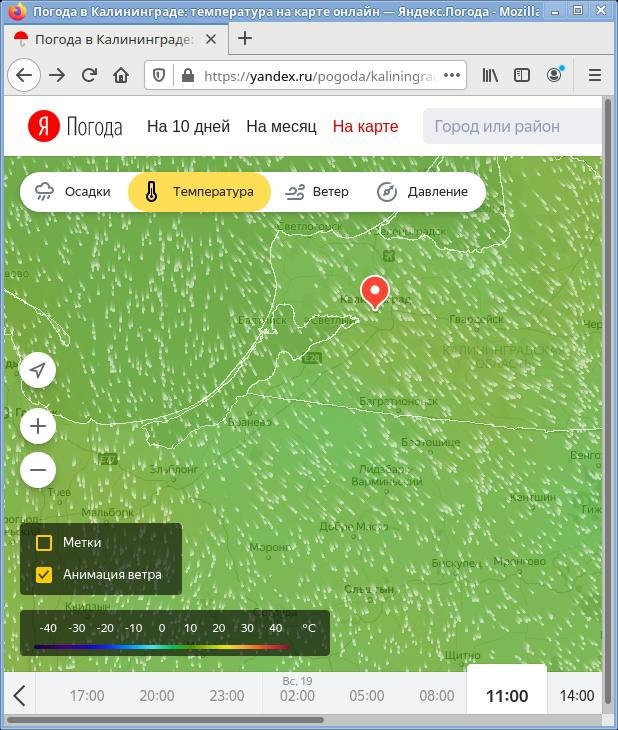618x730 pixels.
Task: Open the На 10 дней forecast
Action: click(x=188, y=126)
